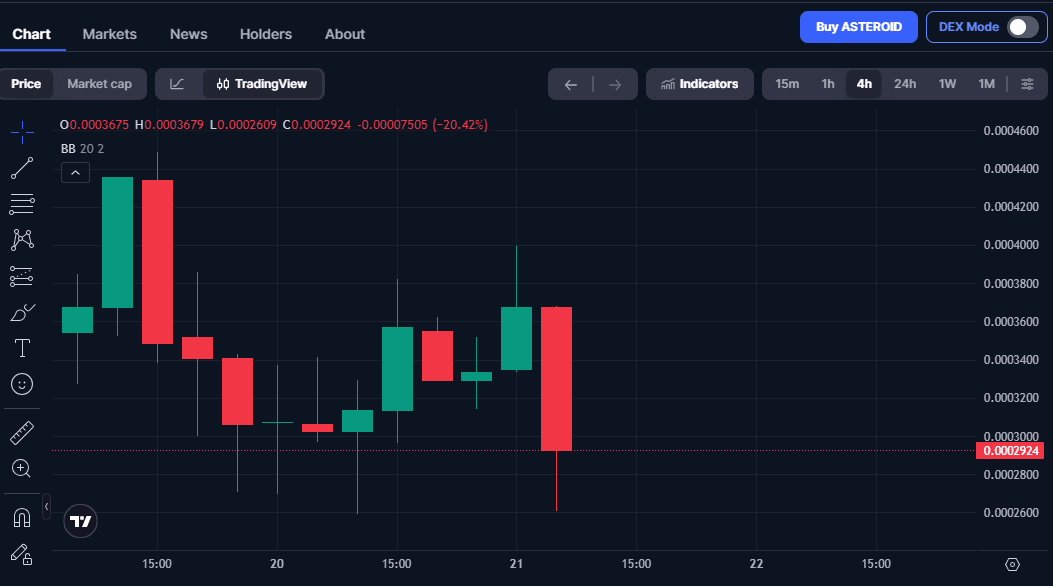Lock all drawings on the chart
Image resolution: width=1053 pixels, height=586 pixels.
click(21, 554)
